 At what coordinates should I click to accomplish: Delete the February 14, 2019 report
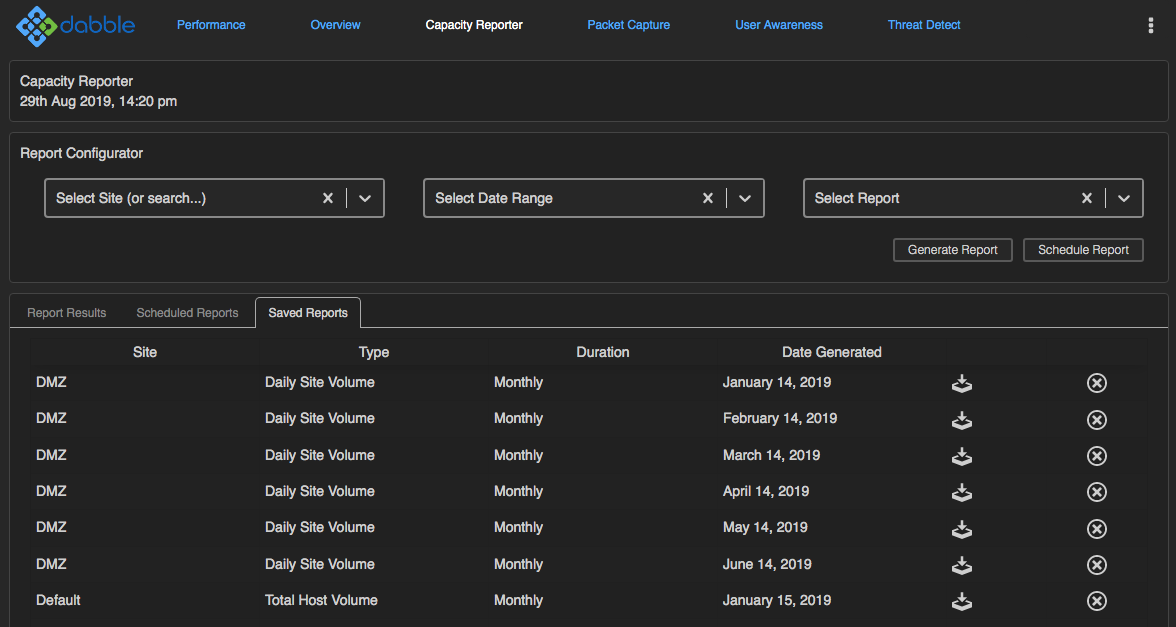click(x=1096, y=419)
